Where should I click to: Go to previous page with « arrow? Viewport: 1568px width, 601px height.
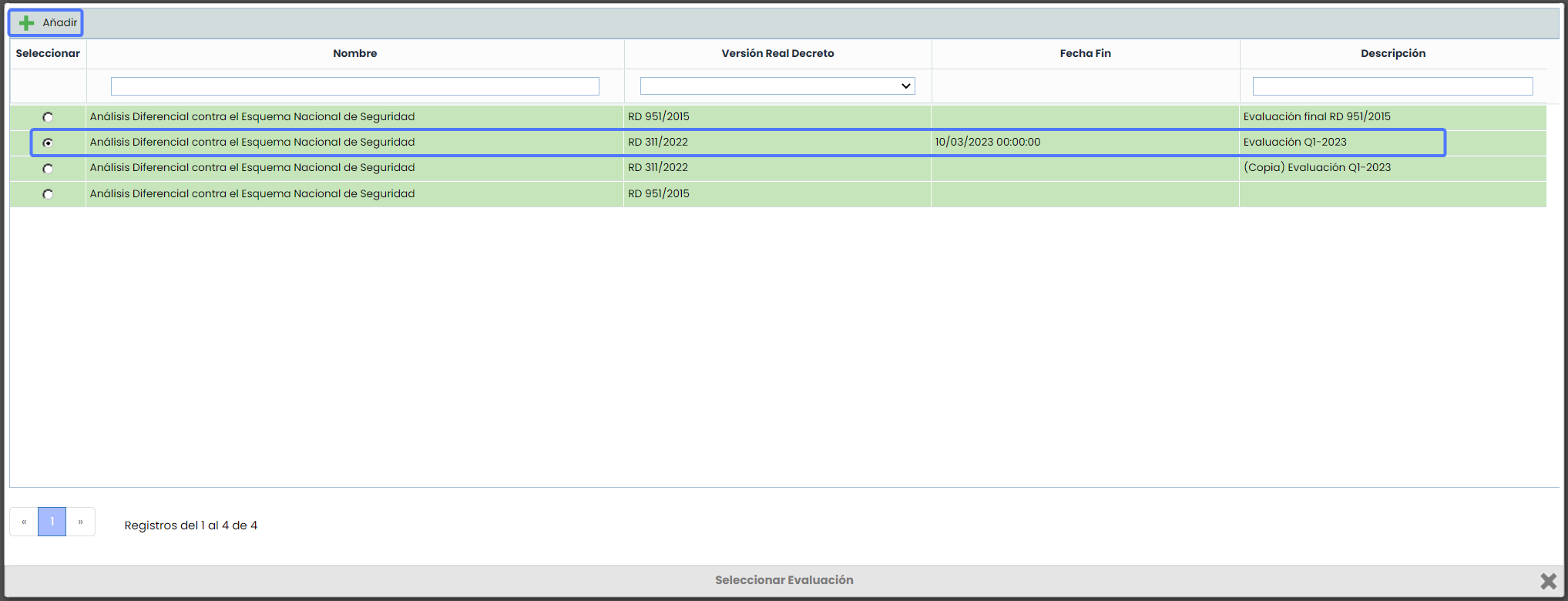tap(24, 522)
